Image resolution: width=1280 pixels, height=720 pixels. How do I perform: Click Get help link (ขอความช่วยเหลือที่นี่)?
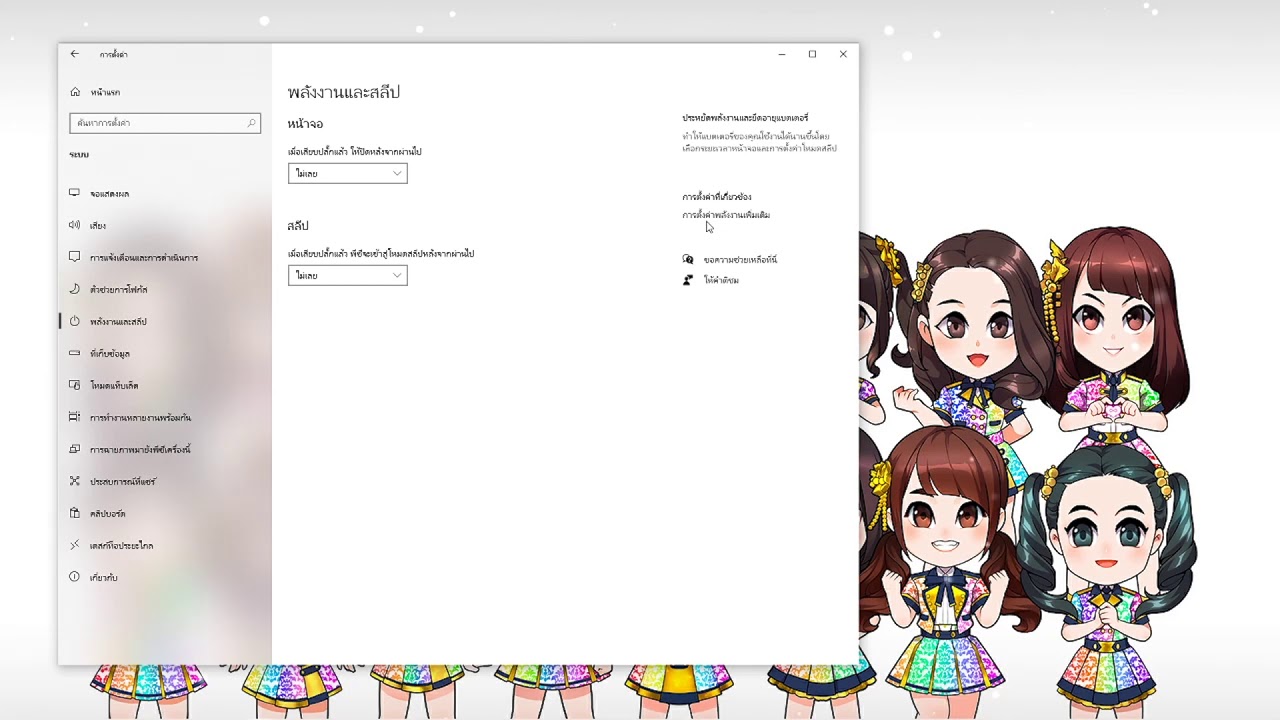tap(740, 260)
